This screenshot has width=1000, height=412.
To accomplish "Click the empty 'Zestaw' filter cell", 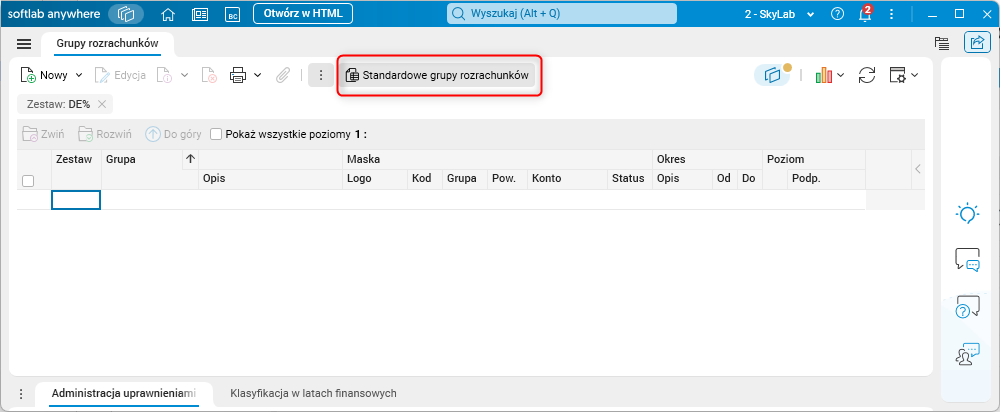I will coord(76,200).
